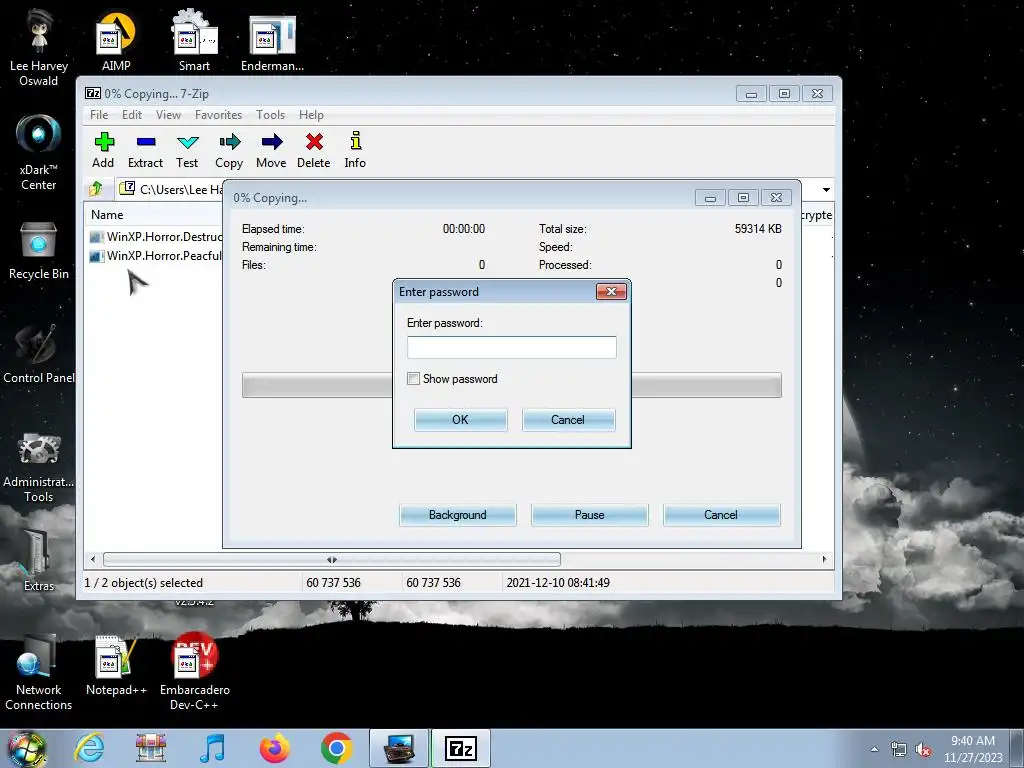Image resolution: width=1024 pixels, height=768 pixels.
Task: Open the Extras desktop folder
Action: point(39,560)
